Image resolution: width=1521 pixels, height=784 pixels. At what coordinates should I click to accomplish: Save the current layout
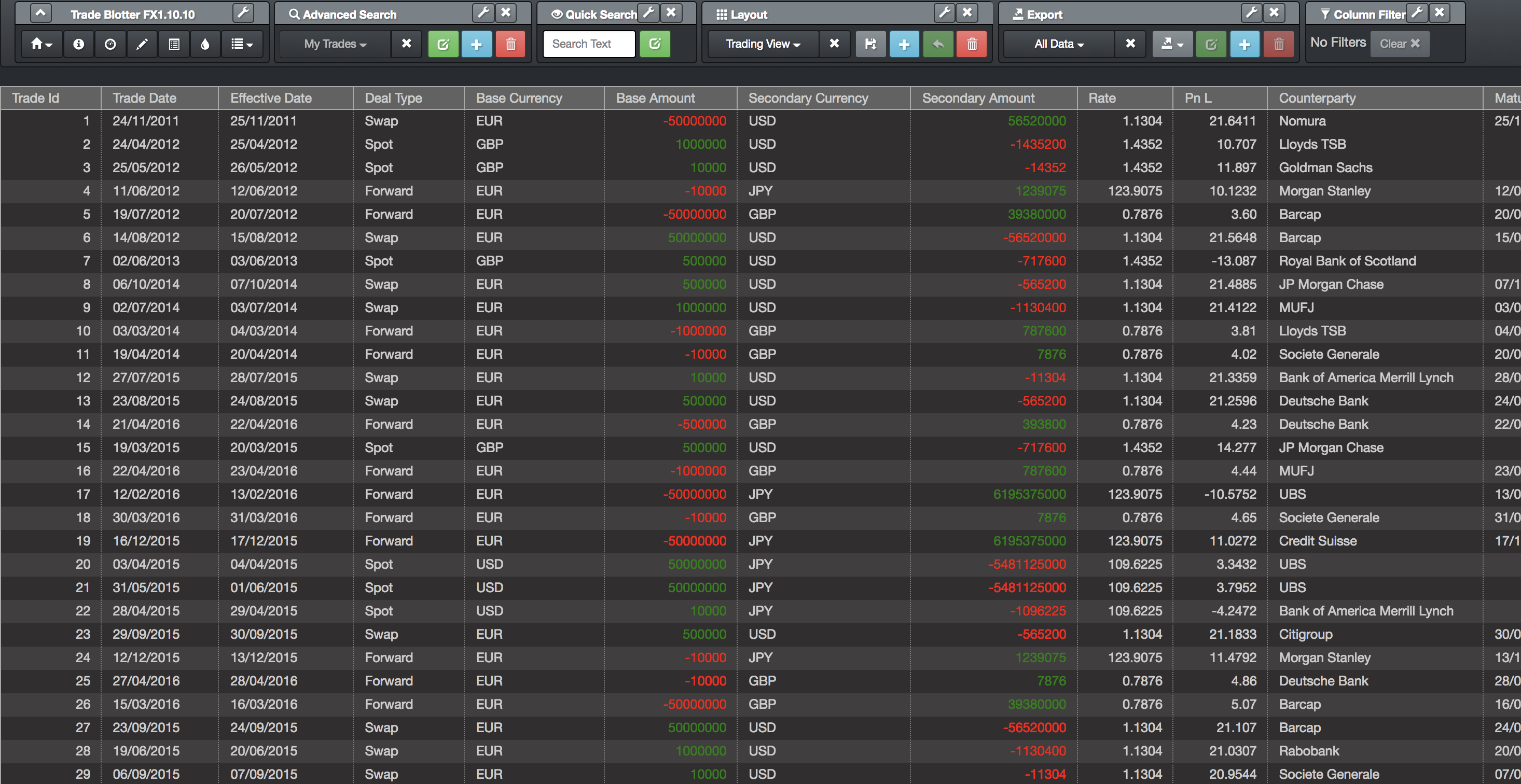871,44
